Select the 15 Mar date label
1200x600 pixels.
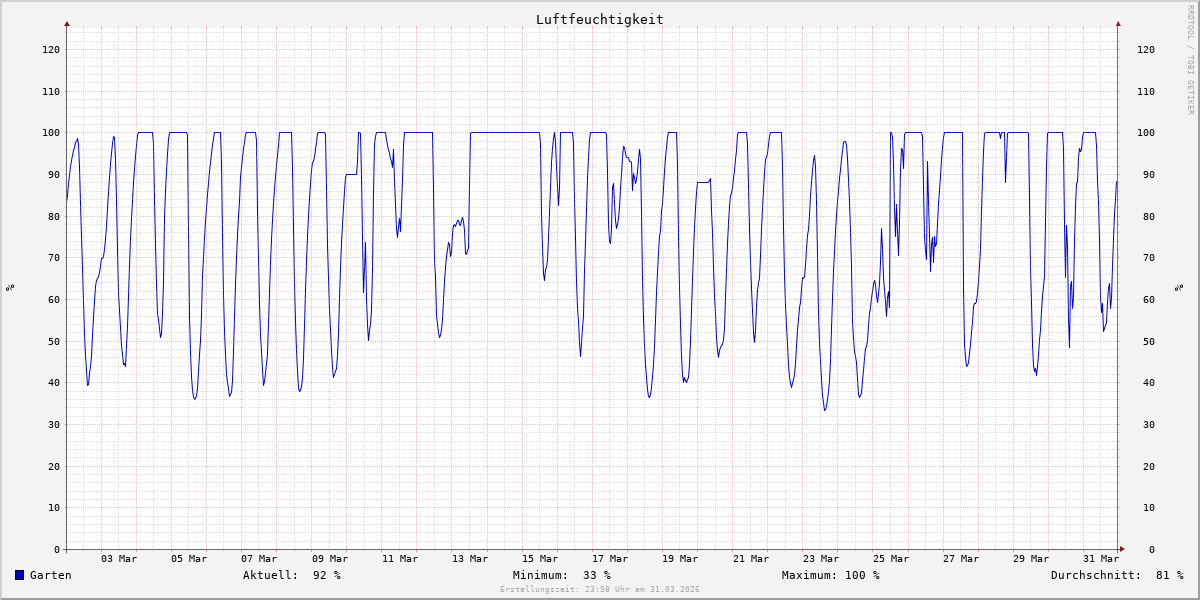(540, 559)
